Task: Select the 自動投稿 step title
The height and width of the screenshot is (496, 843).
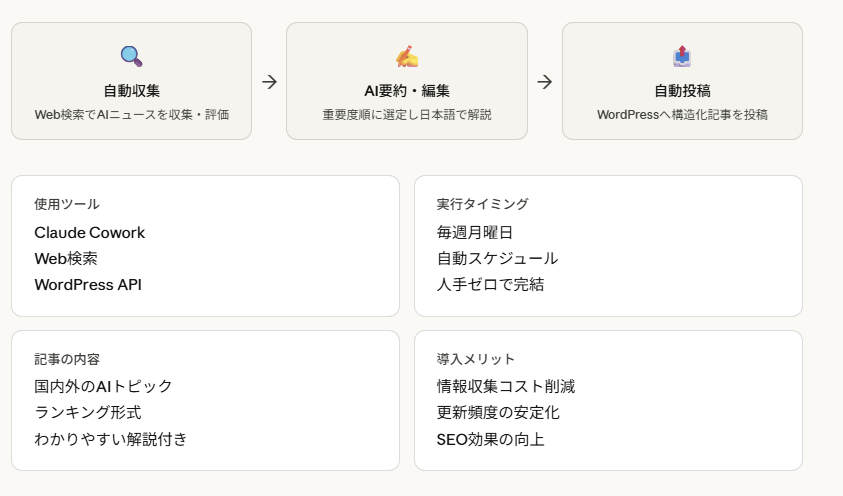Action: tap(682, 91)
